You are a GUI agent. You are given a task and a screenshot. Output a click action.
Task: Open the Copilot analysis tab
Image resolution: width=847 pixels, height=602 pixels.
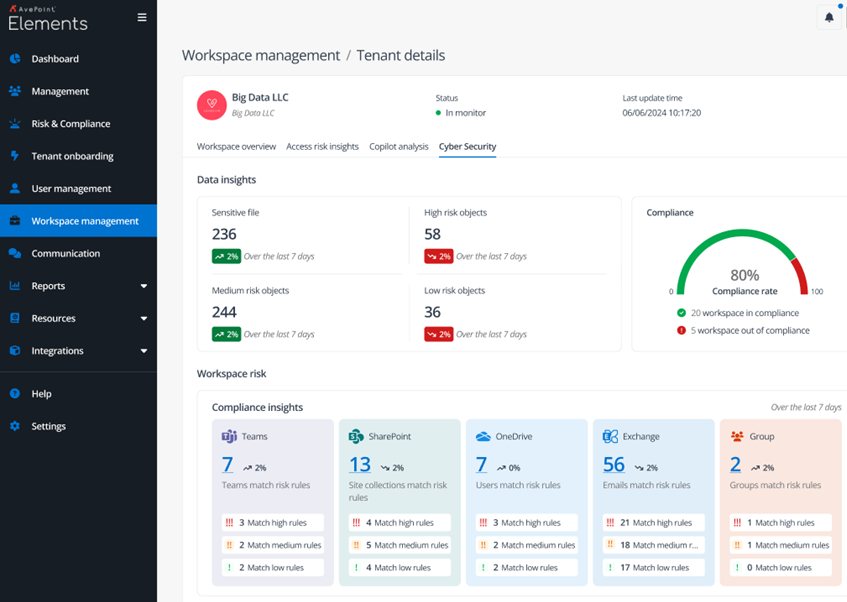pyautogui.click(x=399, y=146)
